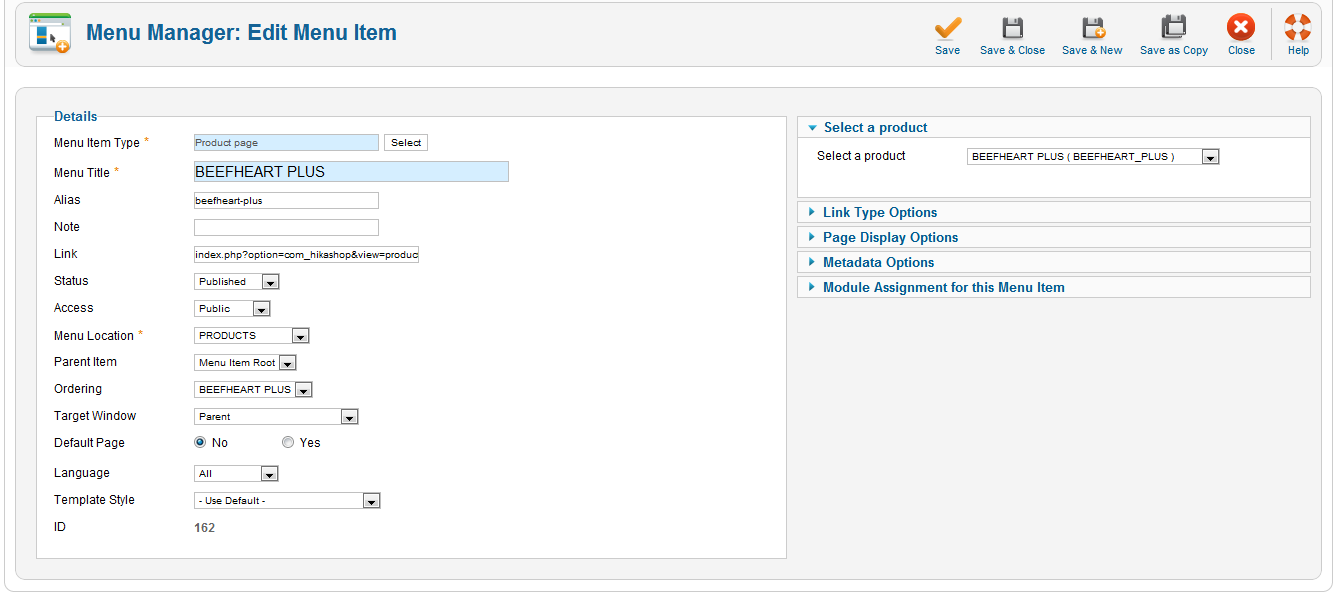Open Help via the lifebuoy icon
1336x597 pixels.
click(x=1298, y=27)
